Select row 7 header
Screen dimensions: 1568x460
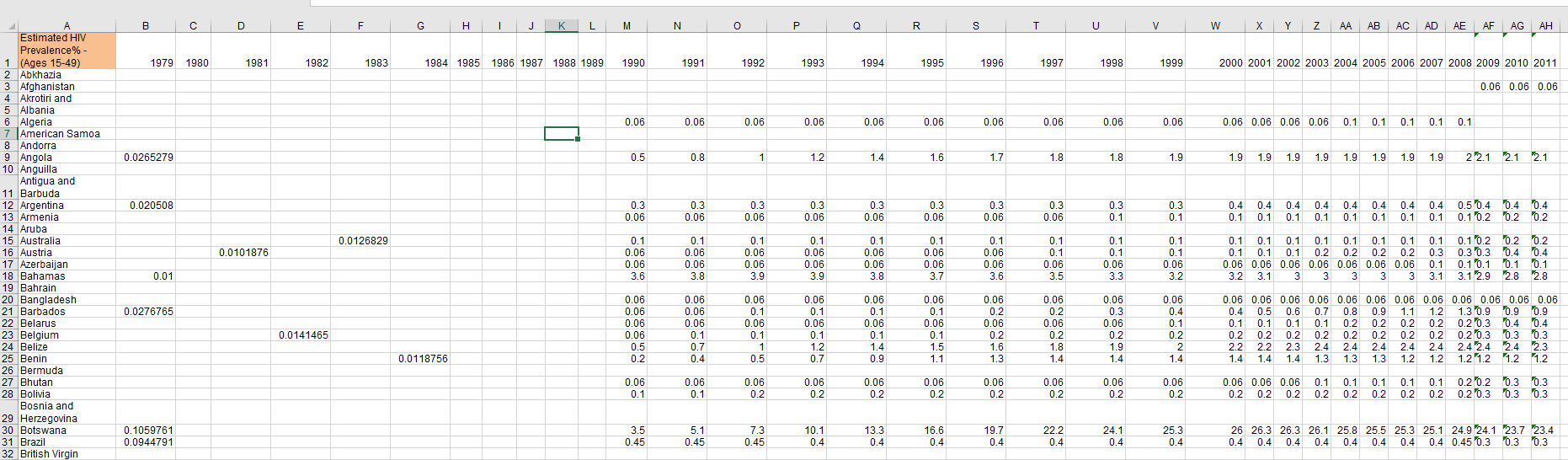8,134
